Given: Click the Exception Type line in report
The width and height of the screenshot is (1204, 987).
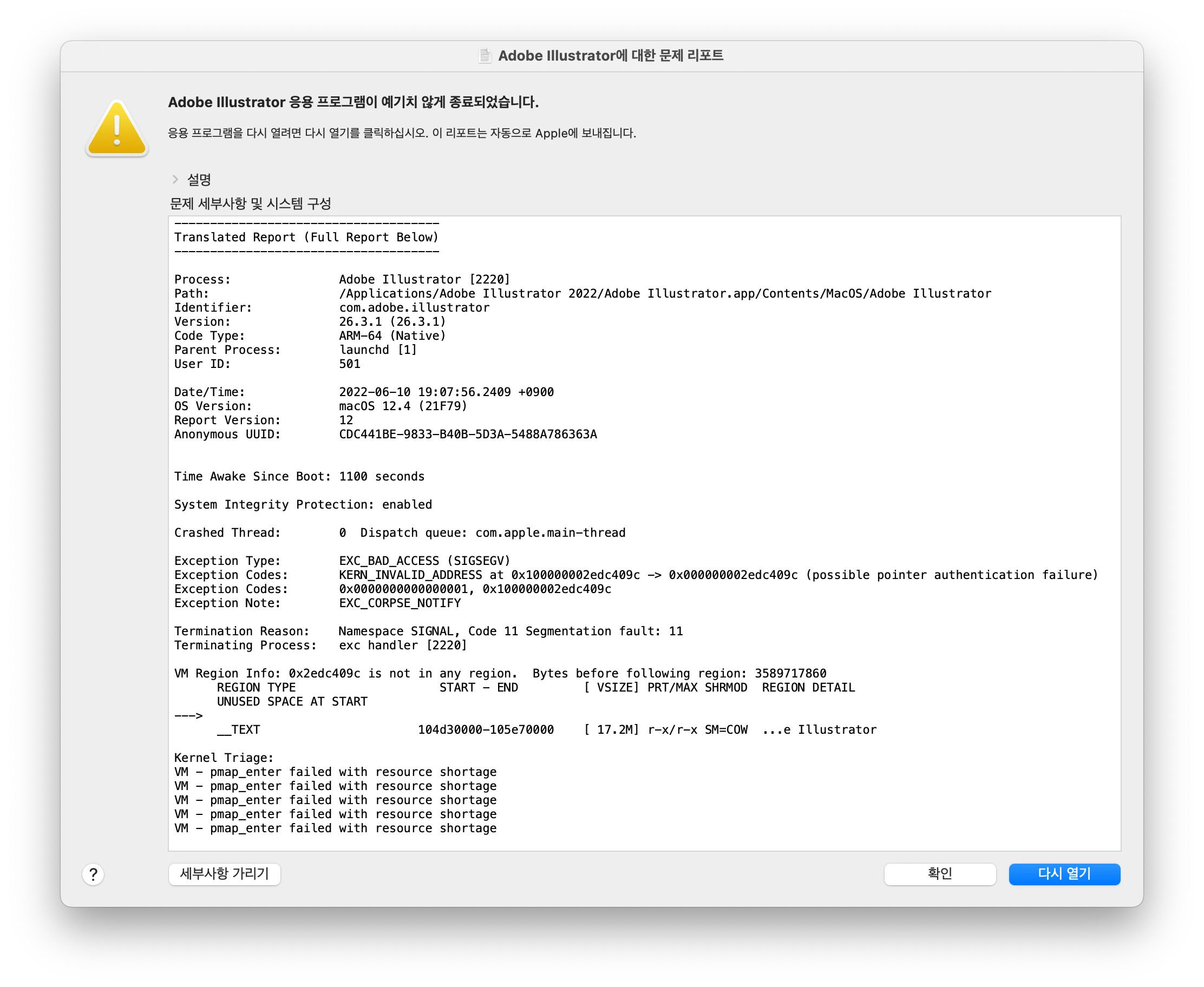Looking at the screenshot, I should pos(342,561).
